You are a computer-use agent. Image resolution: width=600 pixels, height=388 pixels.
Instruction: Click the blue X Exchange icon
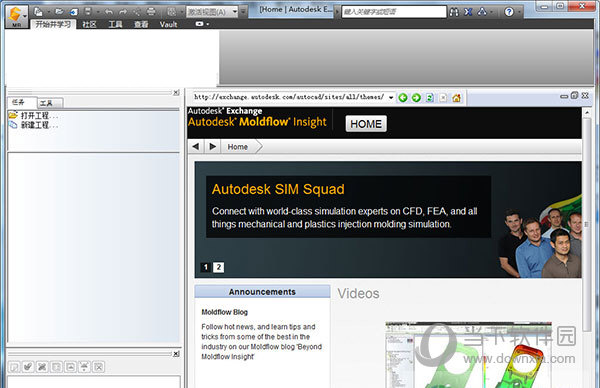pyautogui.click(x=468, y=12)
